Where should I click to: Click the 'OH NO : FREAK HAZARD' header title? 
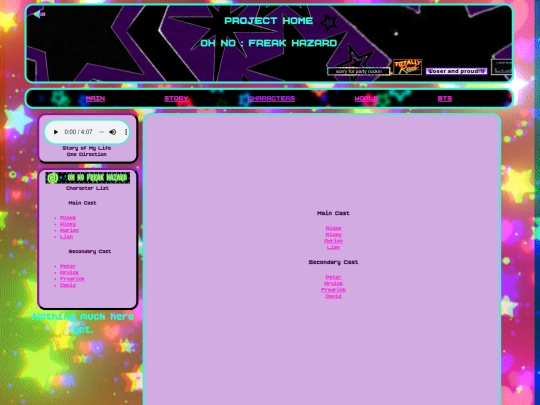(269, 43)
